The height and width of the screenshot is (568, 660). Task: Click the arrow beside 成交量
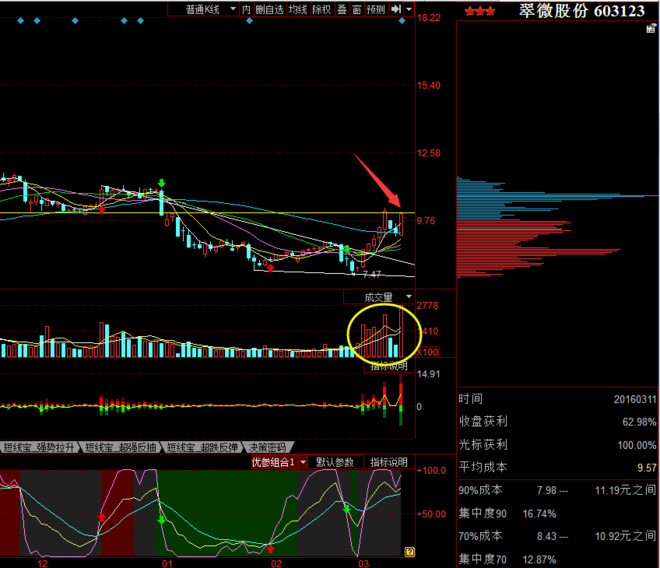tap(408, 297)
